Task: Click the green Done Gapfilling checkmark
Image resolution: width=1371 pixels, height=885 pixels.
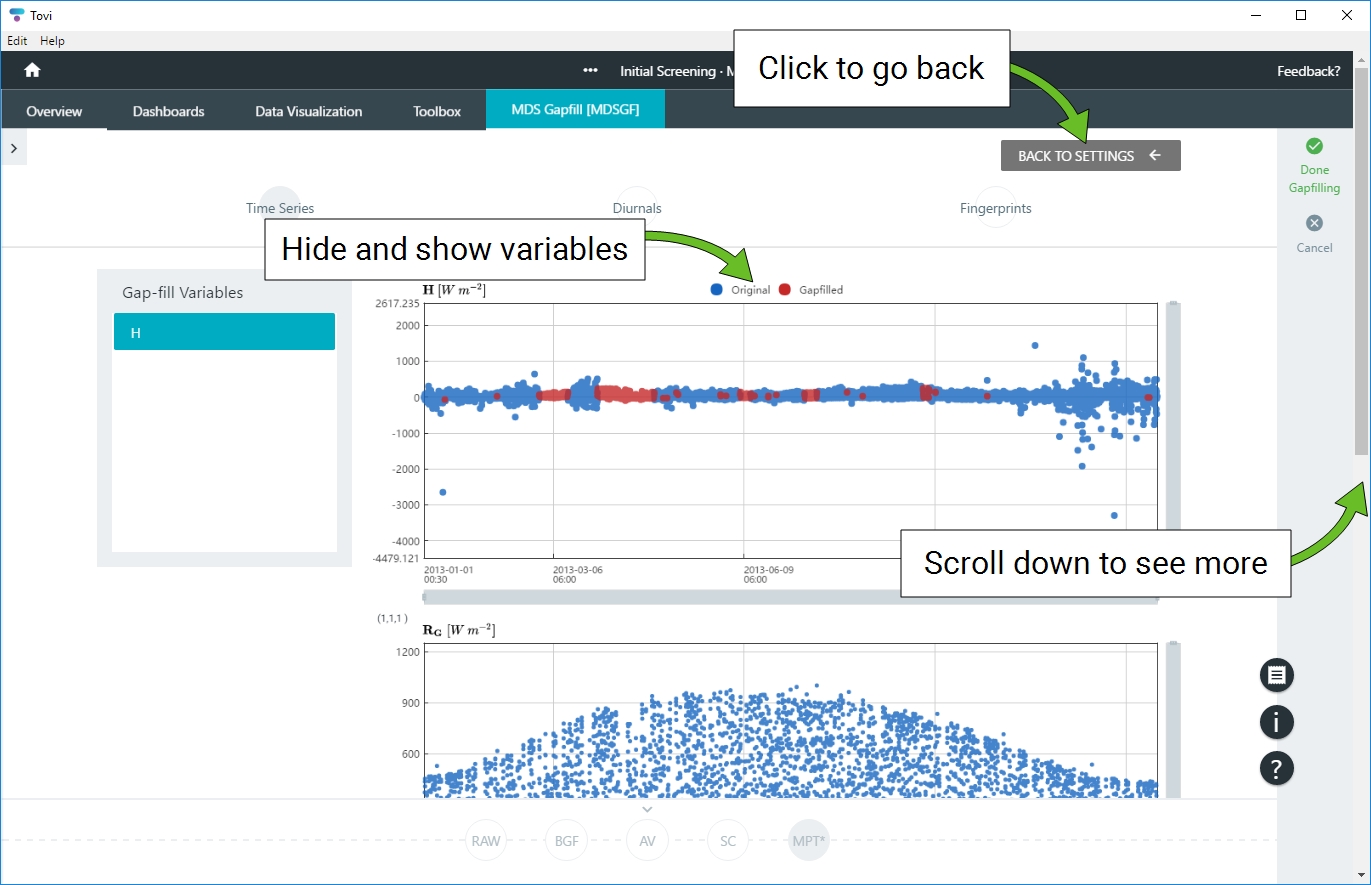Action: (x=1314, y=146)
